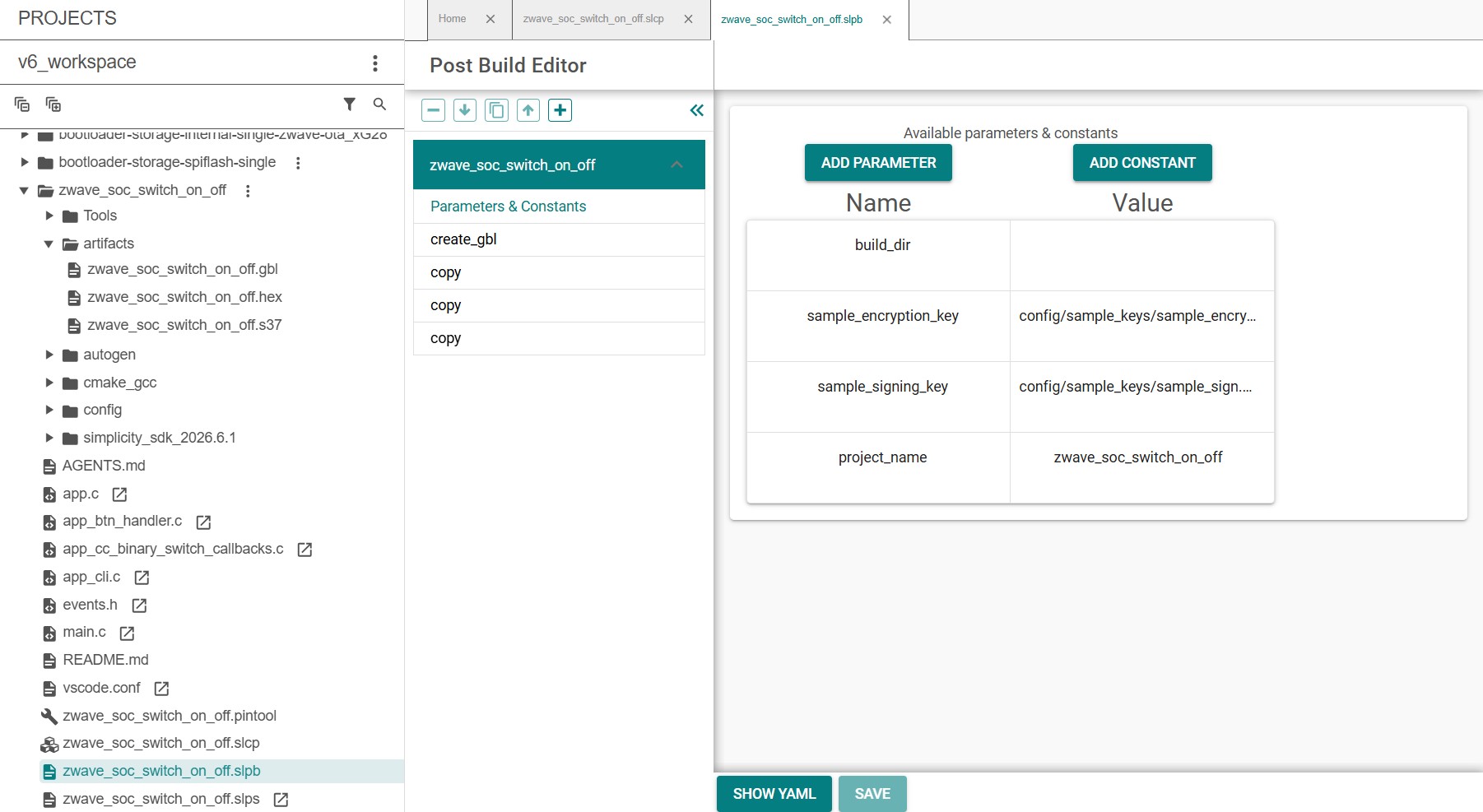This screenshot has width=1483, height=812.
Task: Expand the autogen folder
Action: click(x=49, y=355)
